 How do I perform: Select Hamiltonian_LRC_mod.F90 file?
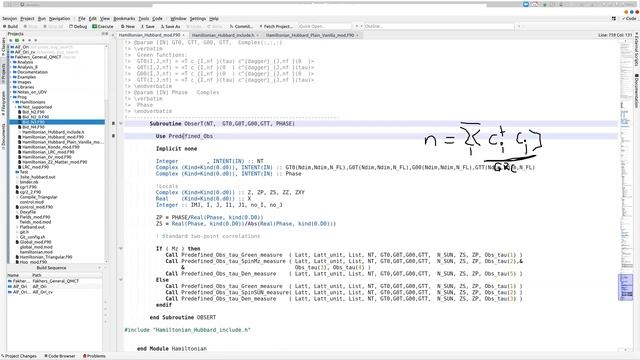pos(48,152)
